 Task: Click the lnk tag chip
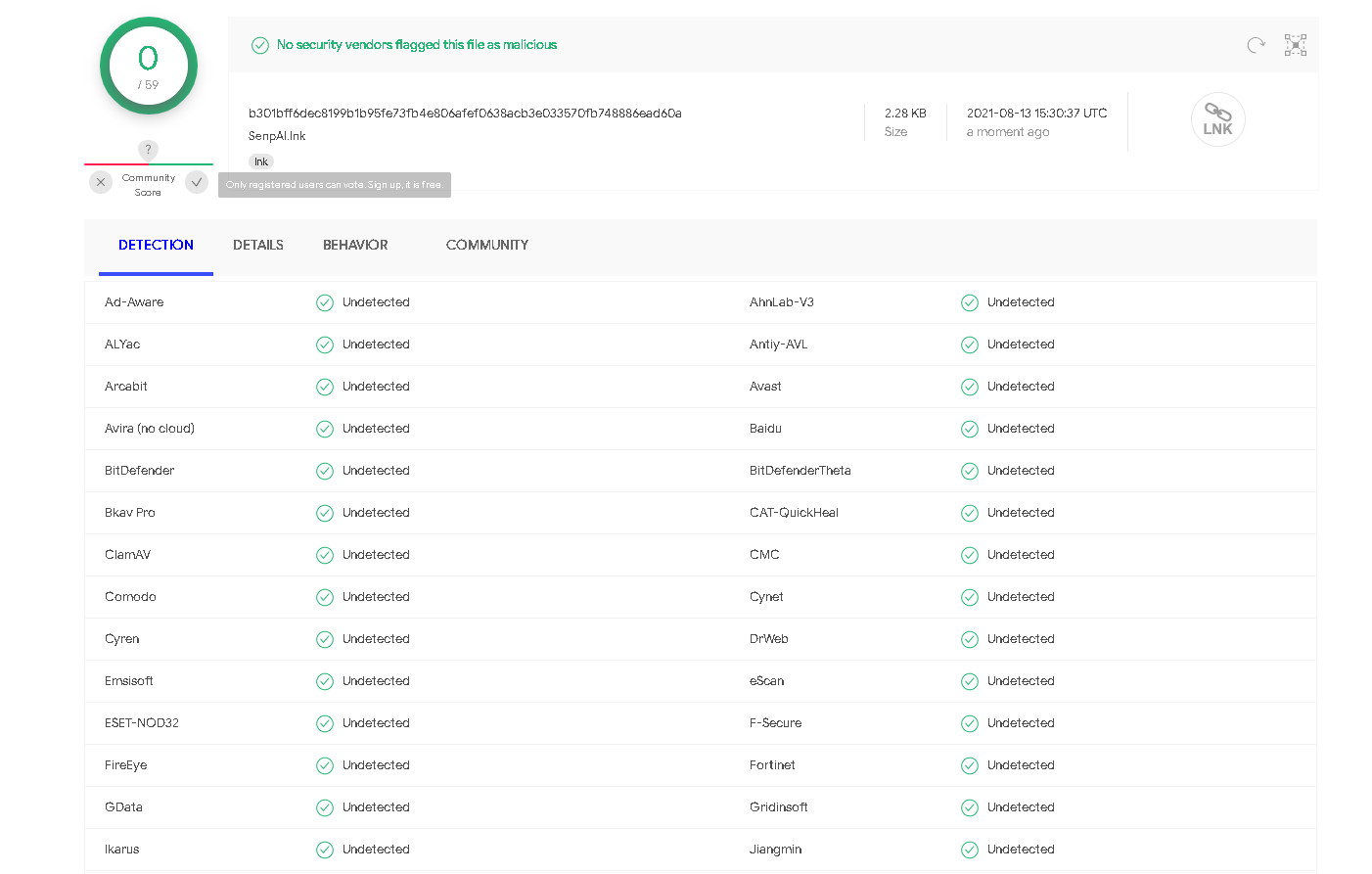[x=260, y=162]
